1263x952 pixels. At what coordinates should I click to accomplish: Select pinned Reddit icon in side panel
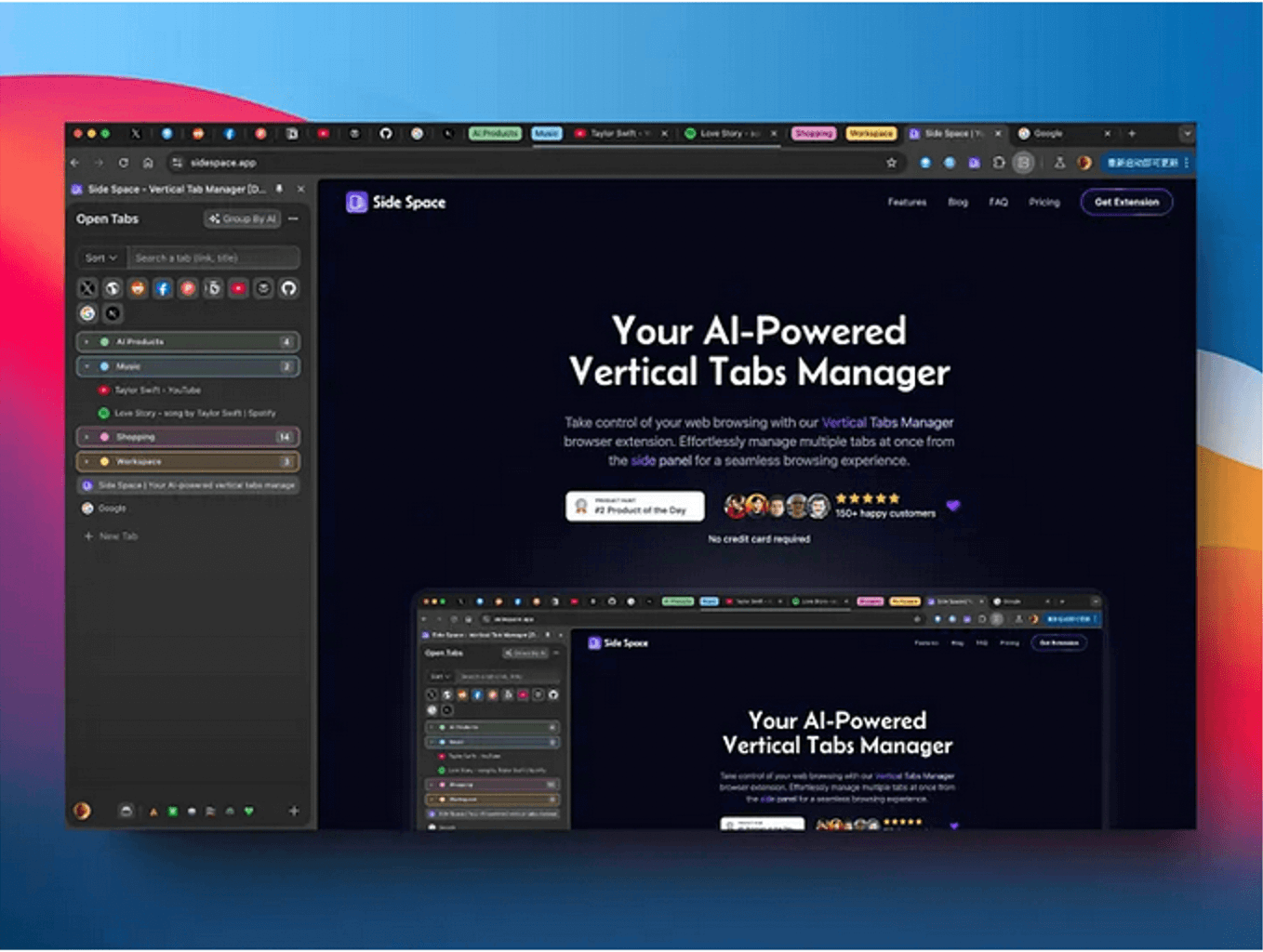pyautogui.click(x=138, y=288)
